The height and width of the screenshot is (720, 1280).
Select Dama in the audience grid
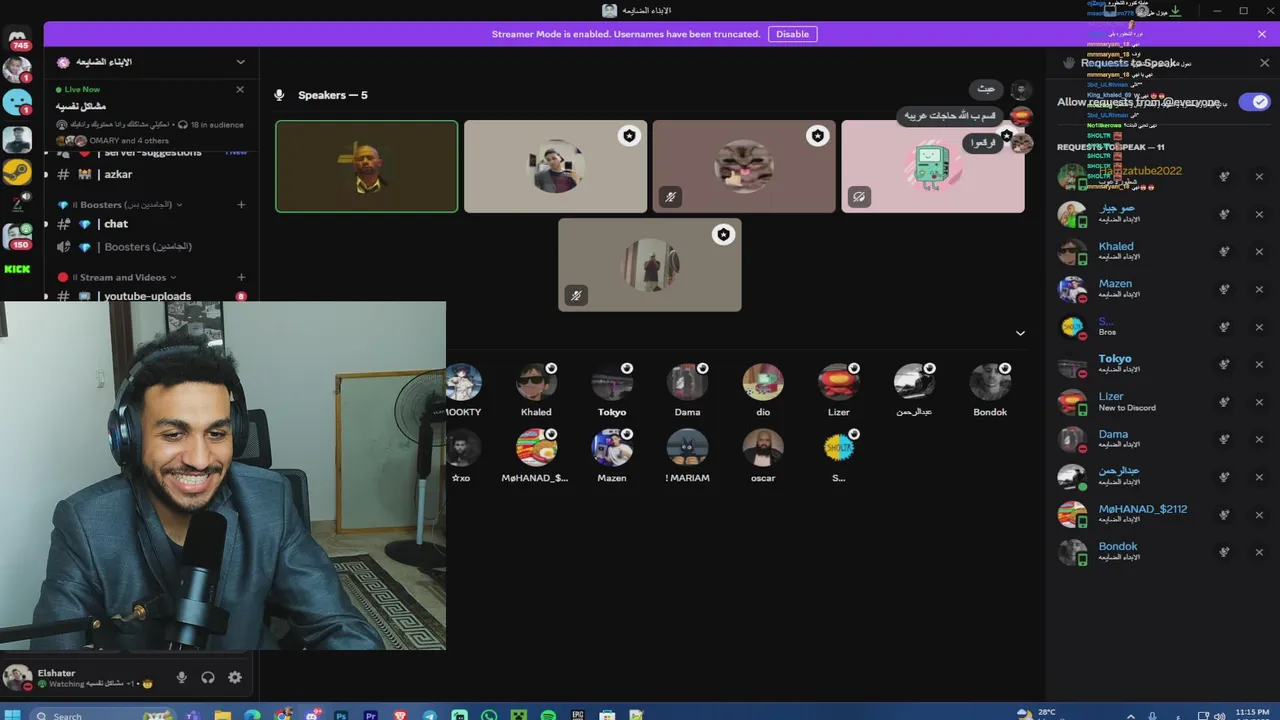(x=687, y=390)
